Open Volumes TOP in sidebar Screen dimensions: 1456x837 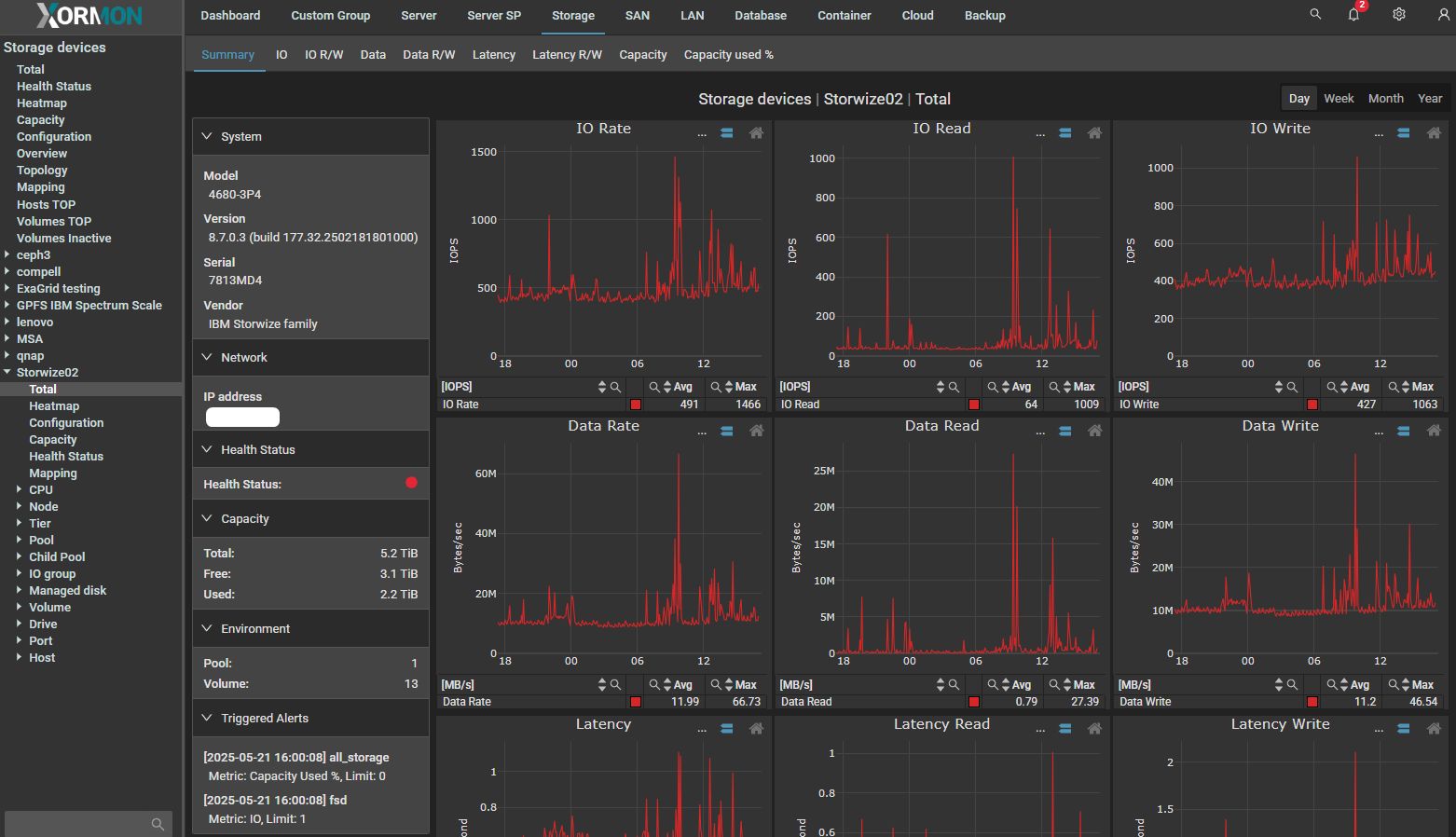(x=54, y=221)
